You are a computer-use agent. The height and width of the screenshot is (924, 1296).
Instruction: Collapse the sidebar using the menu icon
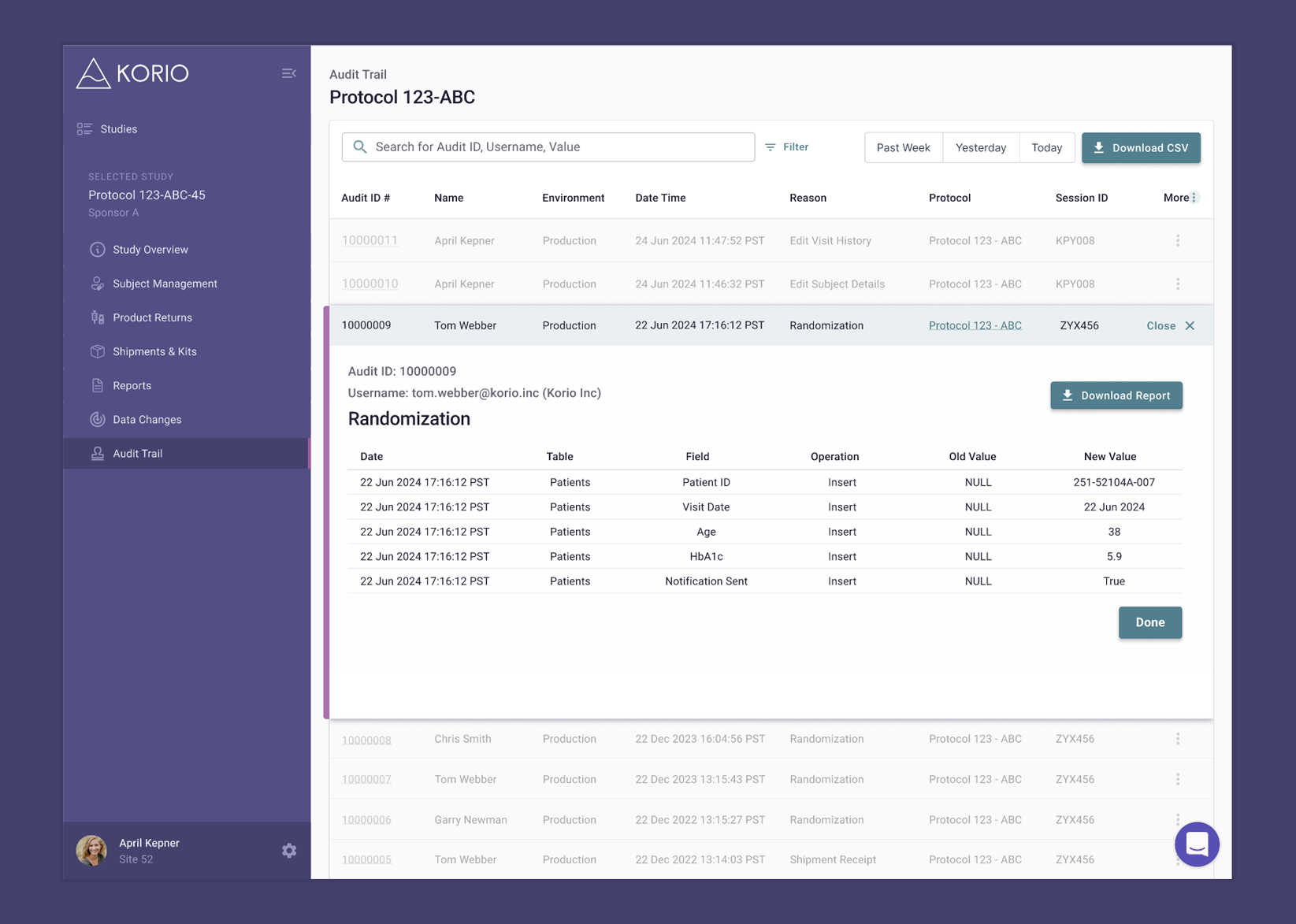coord(289,73)
